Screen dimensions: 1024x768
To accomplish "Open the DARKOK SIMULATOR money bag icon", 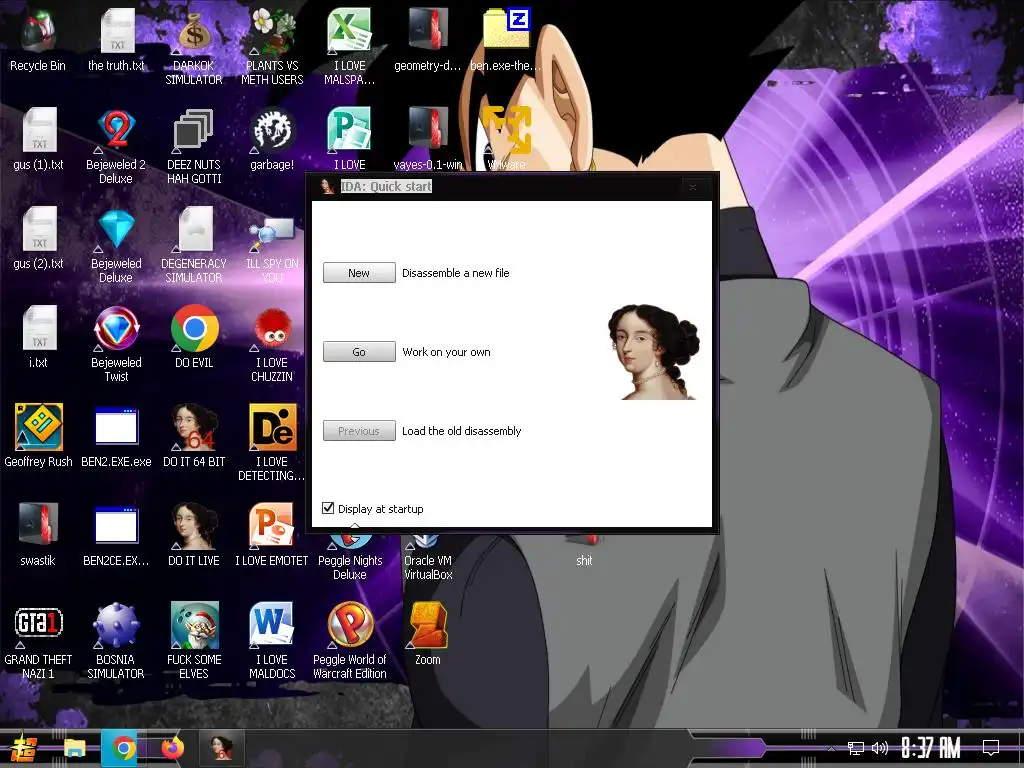I will pos(194,31).
